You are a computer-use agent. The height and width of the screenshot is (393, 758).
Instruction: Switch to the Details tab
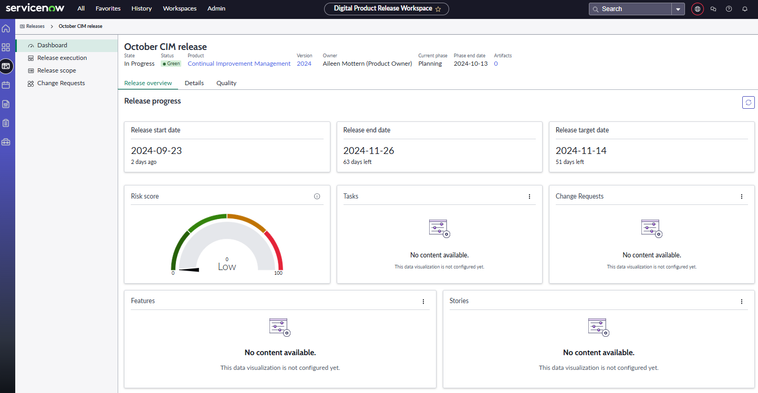pyautogui.click(x=194, y=83)
